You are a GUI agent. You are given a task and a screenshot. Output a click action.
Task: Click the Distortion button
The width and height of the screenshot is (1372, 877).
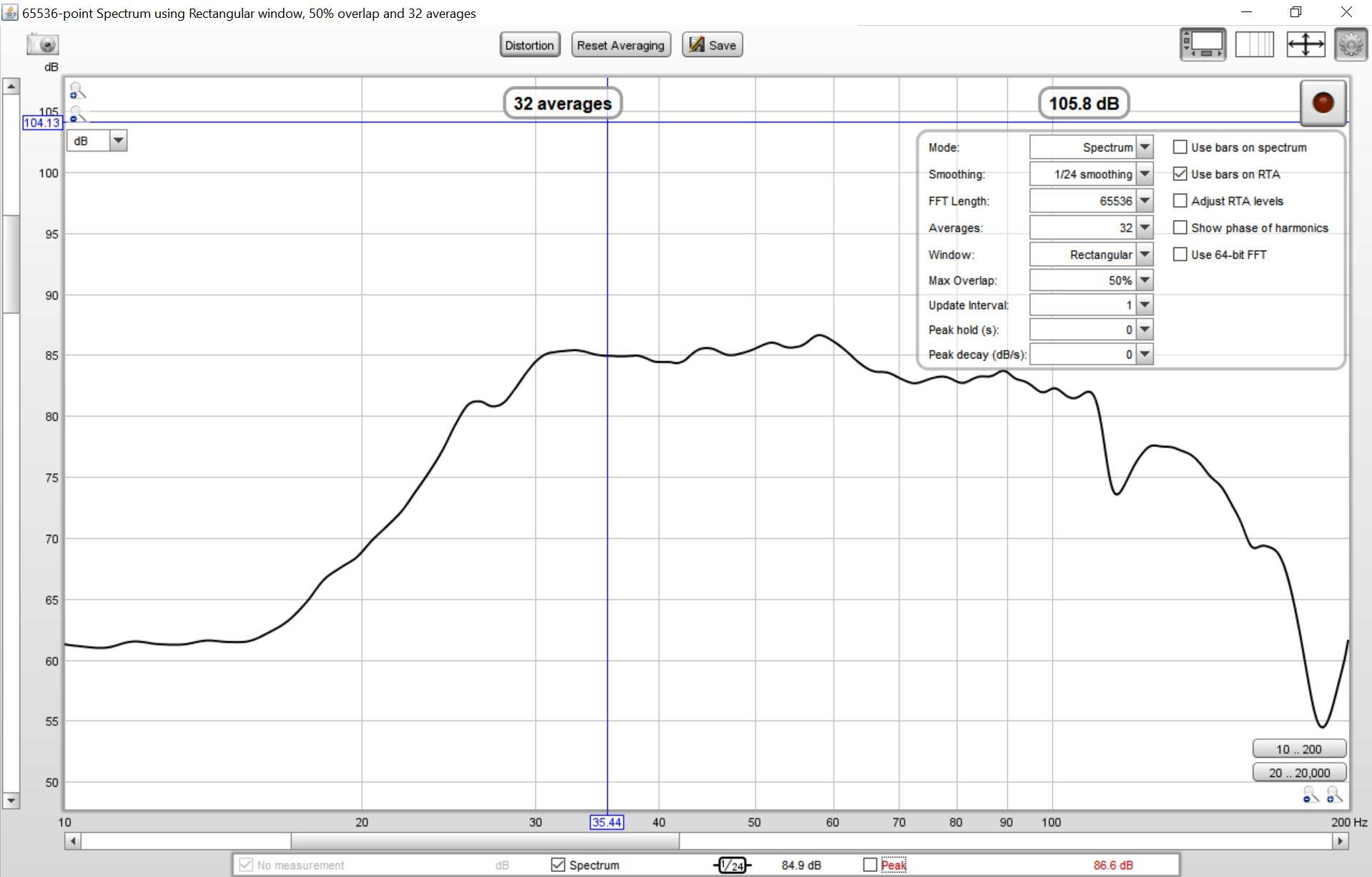[x=529, y=45]
